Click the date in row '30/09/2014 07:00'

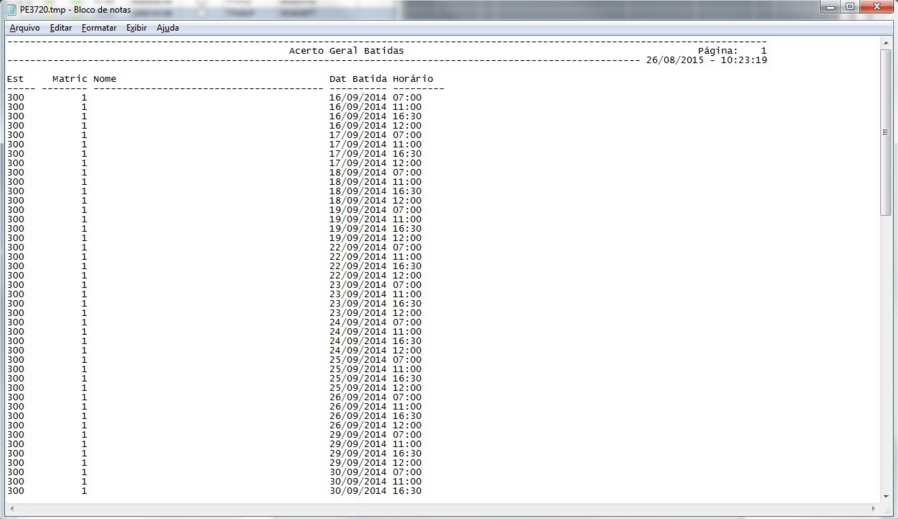[358, 472]
